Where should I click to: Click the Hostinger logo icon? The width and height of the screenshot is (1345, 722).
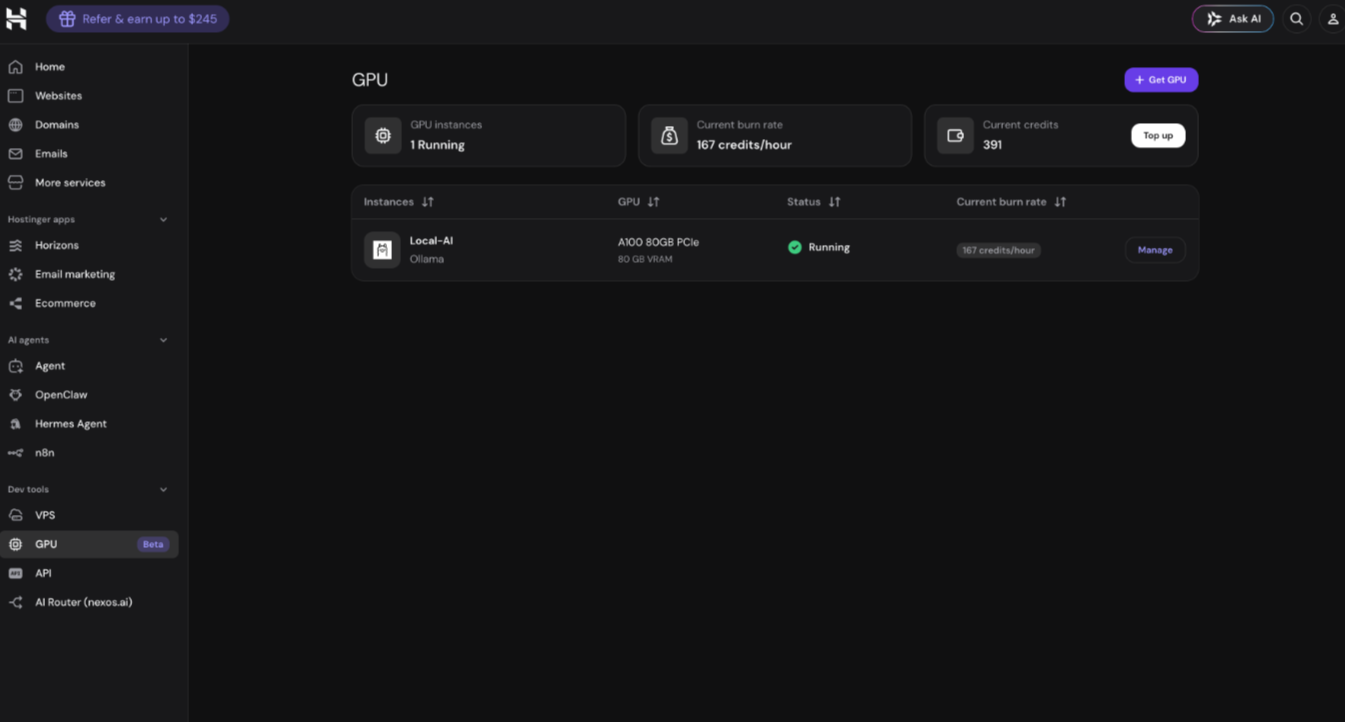16,19
